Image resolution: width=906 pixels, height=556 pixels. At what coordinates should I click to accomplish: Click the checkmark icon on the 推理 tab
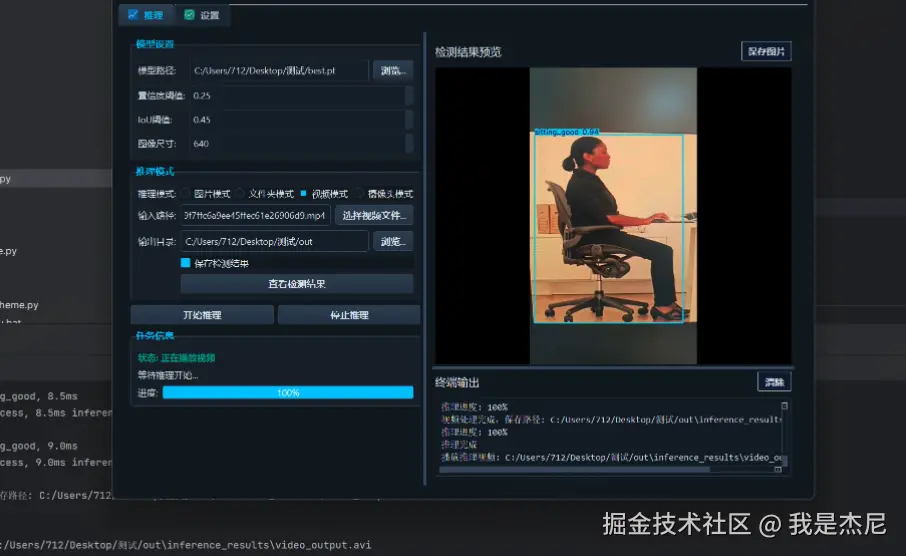[x=133, y=14]
